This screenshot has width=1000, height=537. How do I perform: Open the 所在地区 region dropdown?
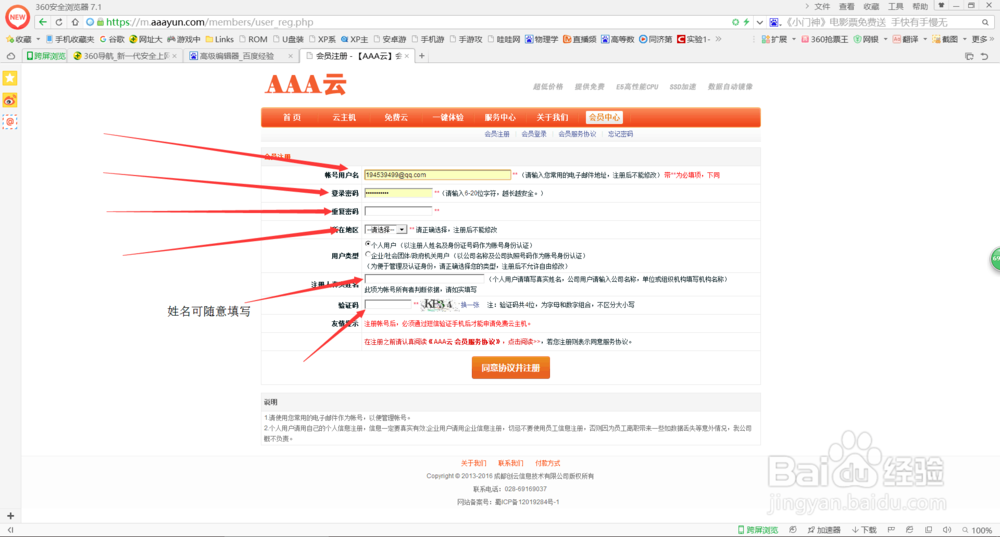coord(385,230)
